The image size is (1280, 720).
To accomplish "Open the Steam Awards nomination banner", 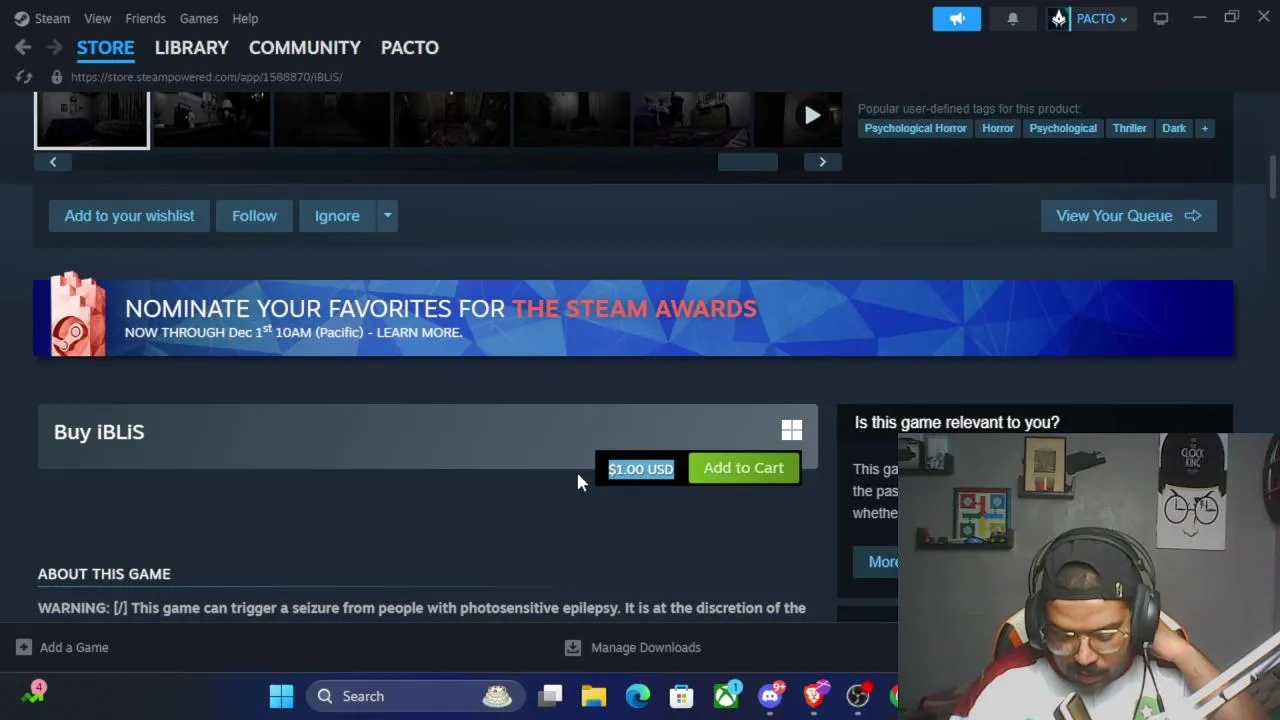I will (x=633, y=318).
